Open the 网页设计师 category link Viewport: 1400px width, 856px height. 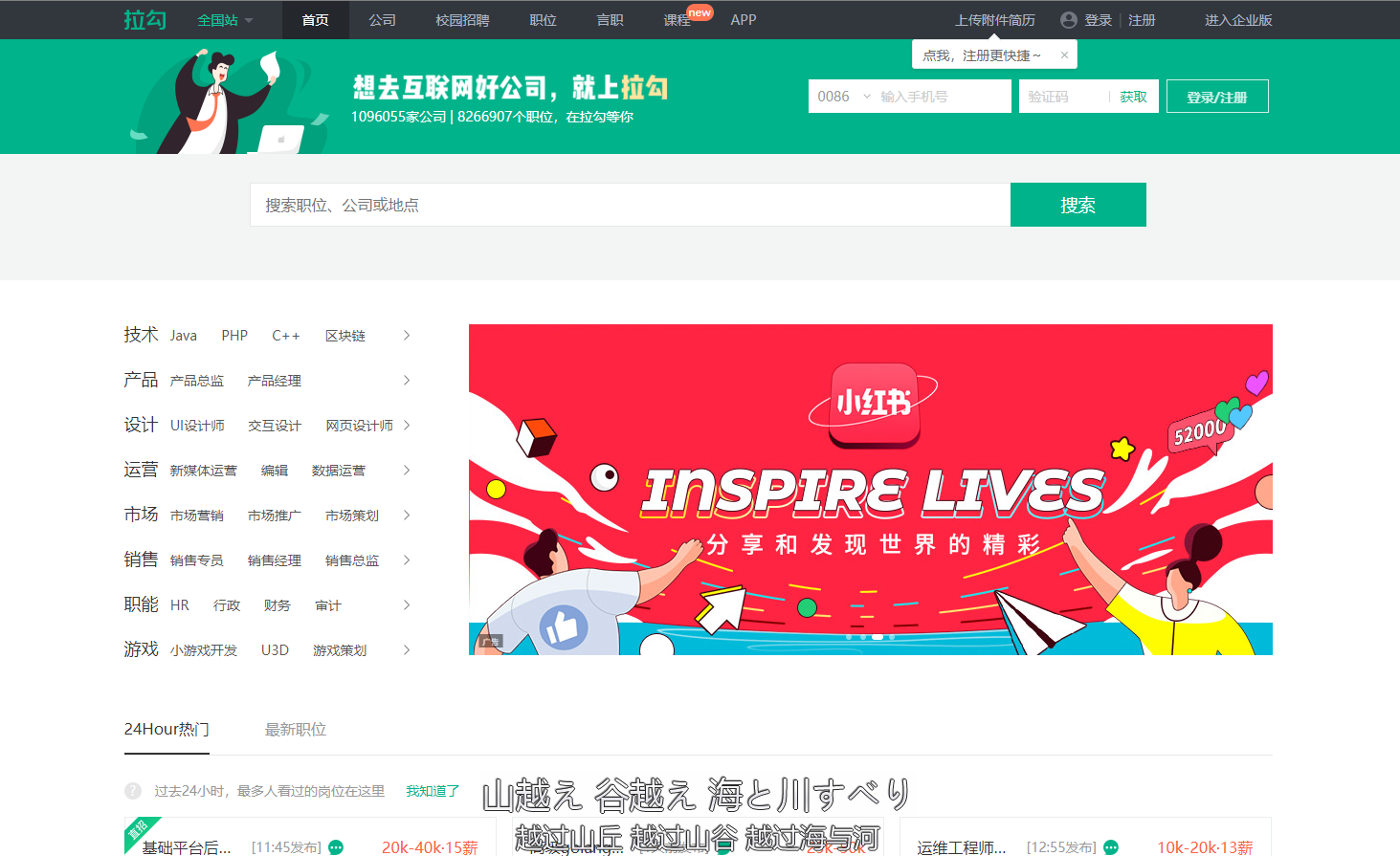coord(360,426)
